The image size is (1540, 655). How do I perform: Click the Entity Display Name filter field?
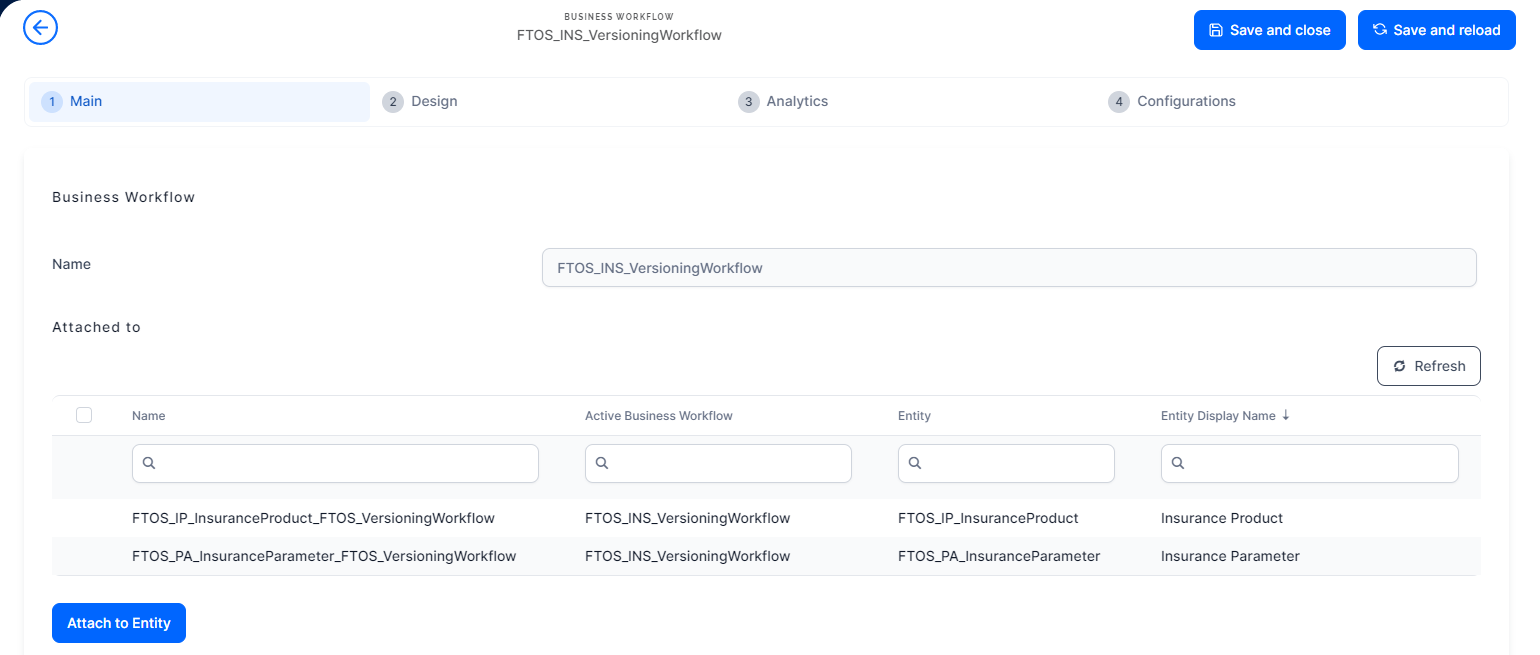[x=1318, y=463]
